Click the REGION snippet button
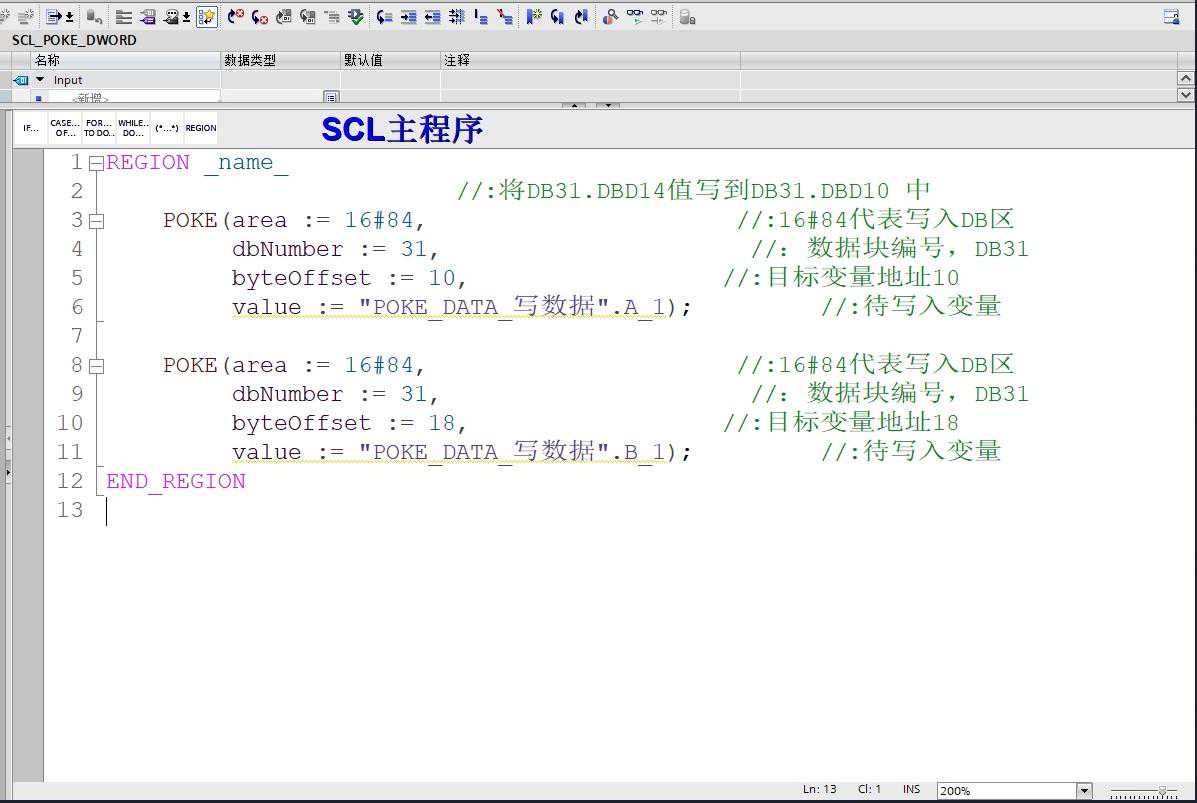1197x803 pixels. pos(200,128)
